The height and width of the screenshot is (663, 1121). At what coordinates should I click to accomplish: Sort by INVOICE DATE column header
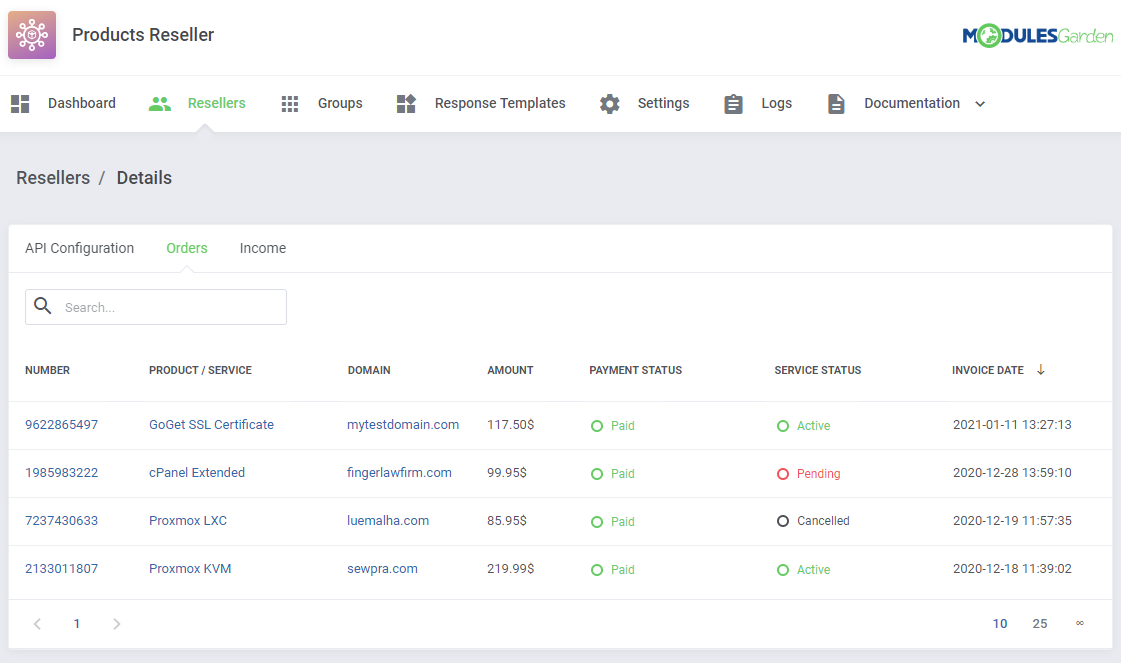click(987, 370)
